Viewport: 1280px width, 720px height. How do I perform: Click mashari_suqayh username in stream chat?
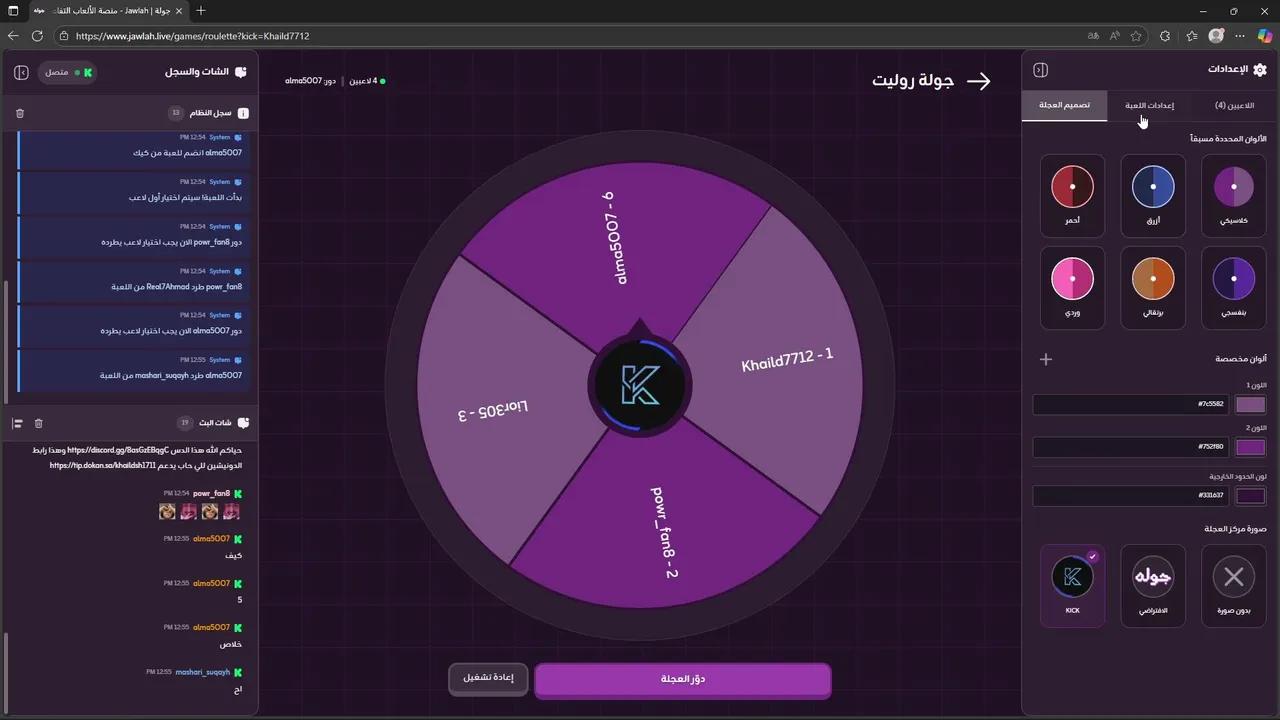pos(202,672)
